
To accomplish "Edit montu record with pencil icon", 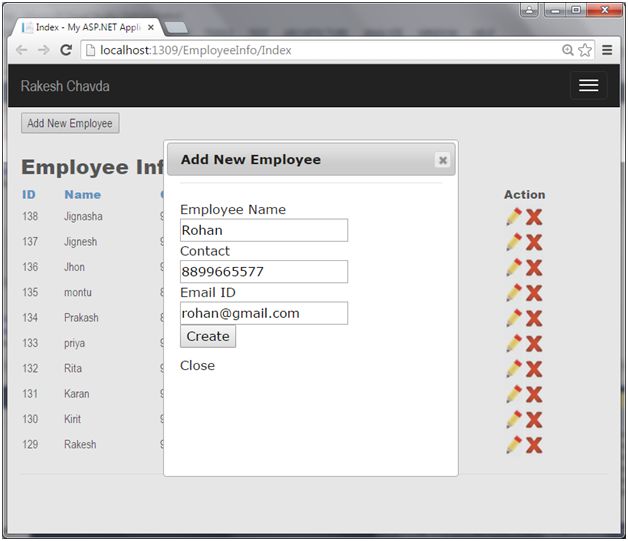I will 514,293.
